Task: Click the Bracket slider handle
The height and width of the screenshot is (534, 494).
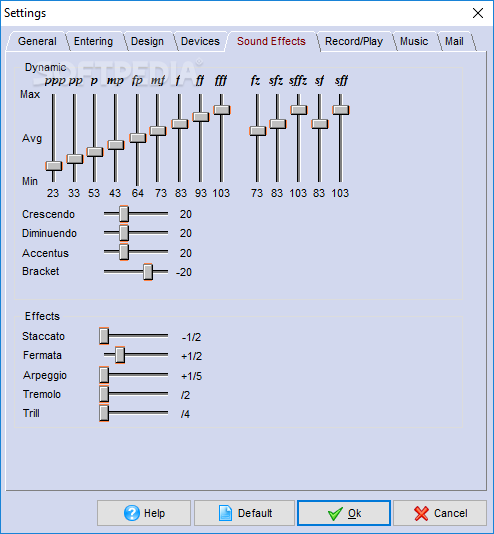Action: click(x=148, y=272)
